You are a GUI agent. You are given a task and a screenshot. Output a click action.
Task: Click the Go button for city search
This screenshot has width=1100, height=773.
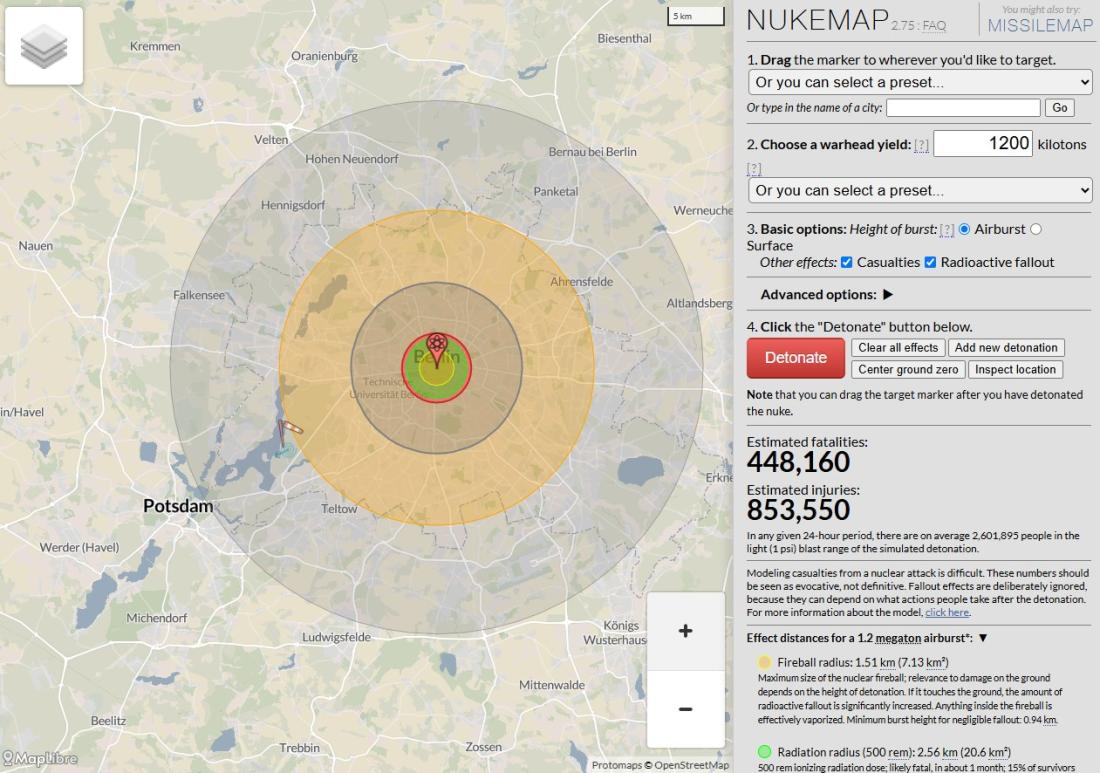[1059, 108]
